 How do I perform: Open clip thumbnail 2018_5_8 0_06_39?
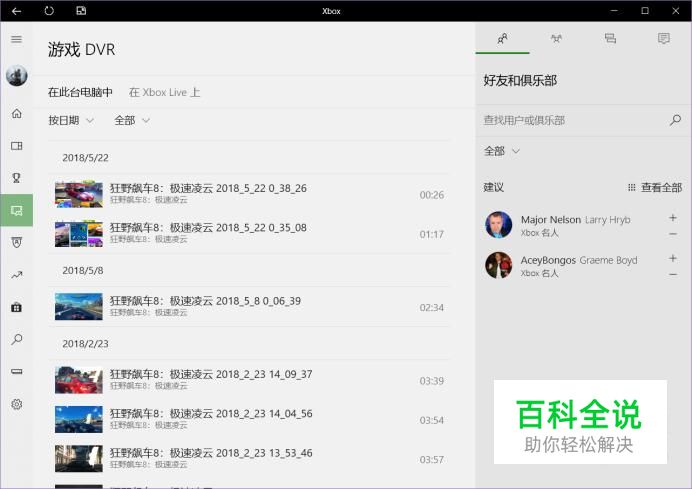coord(79,307)
